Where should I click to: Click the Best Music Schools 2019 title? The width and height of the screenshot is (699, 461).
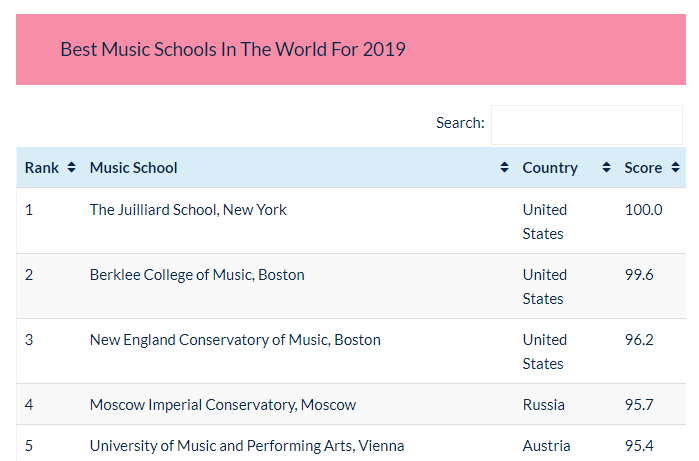233,49
